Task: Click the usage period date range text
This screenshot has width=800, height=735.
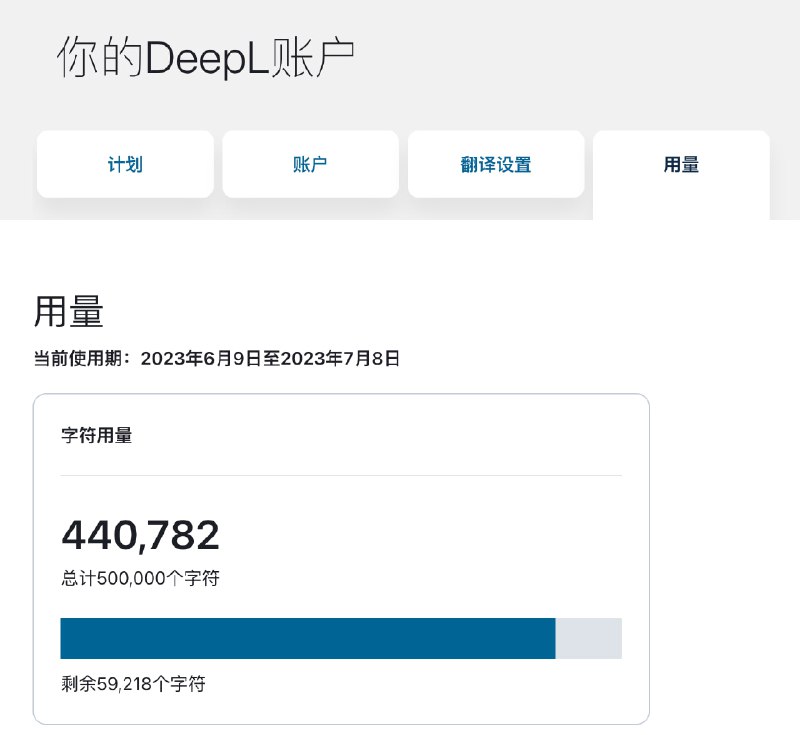Action: tap(220, 358)
